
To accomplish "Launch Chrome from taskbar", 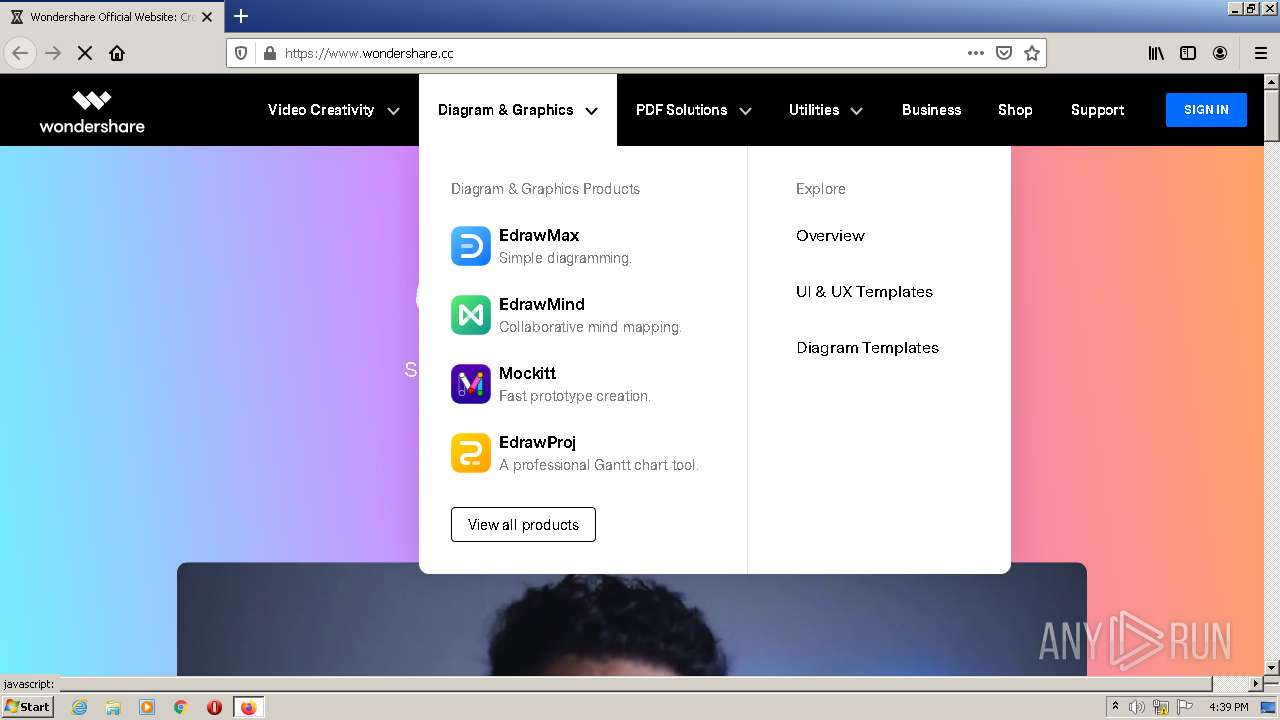I will [181, 707].
